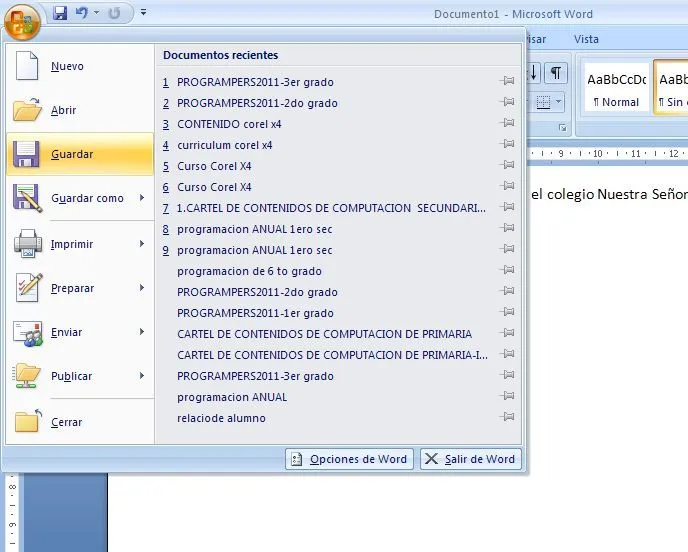Expand the Enviar submenu arrow
Screen dimensions: 688x552
142,332
